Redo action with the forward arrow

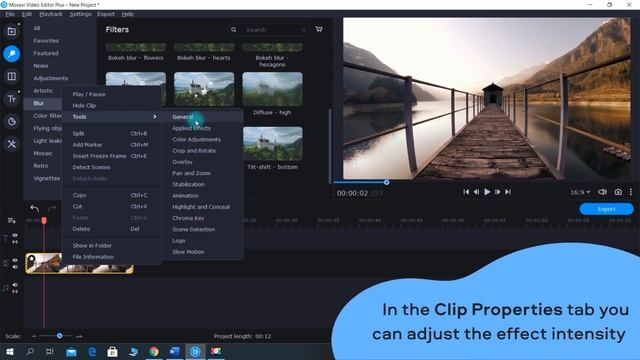[x=52, y=209]
